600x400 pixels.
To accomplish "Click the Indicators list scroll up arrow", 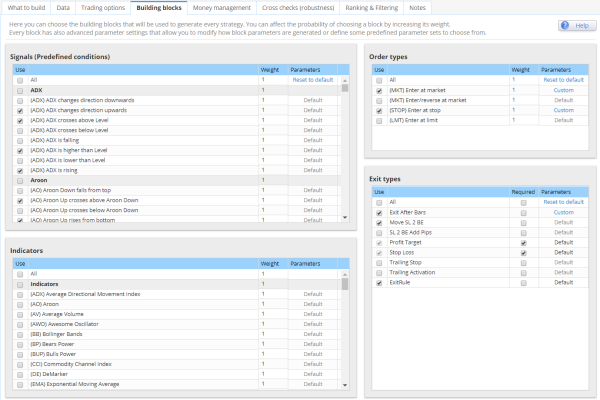I will tap(345, 274).
